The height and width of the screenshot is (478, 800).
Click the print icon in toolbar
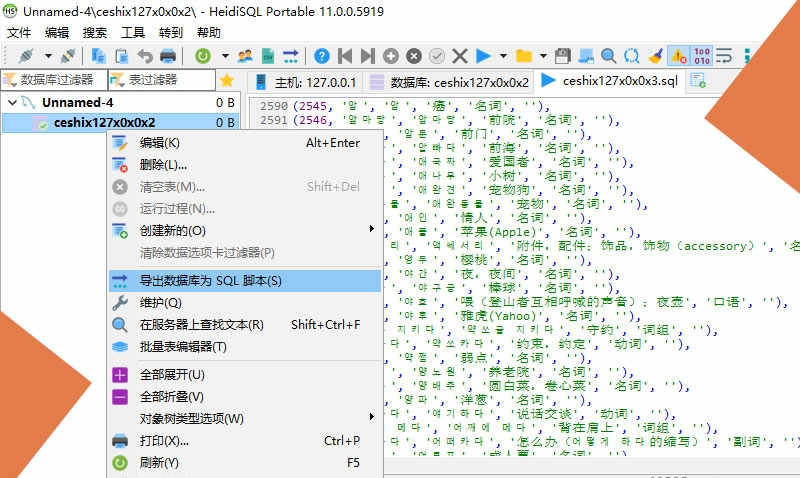tap(168, 56)
